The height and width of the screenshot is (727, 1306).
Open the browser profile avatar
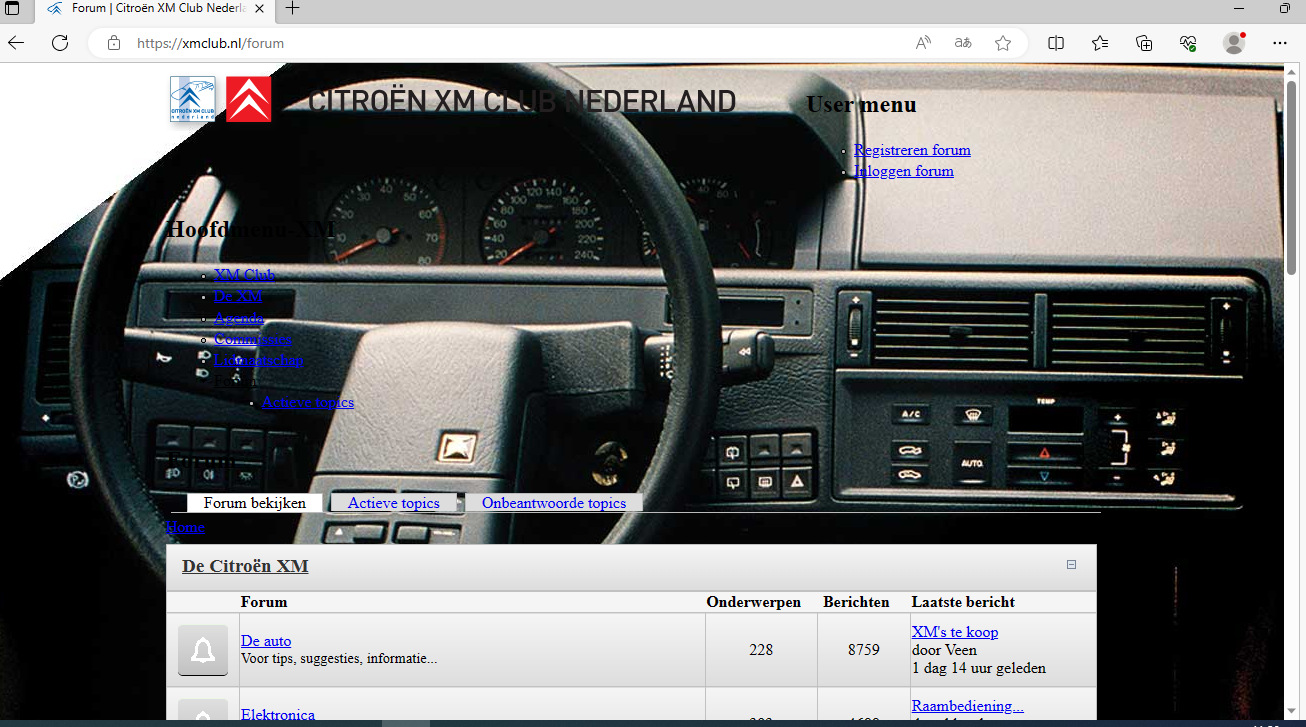(1234, 43)
